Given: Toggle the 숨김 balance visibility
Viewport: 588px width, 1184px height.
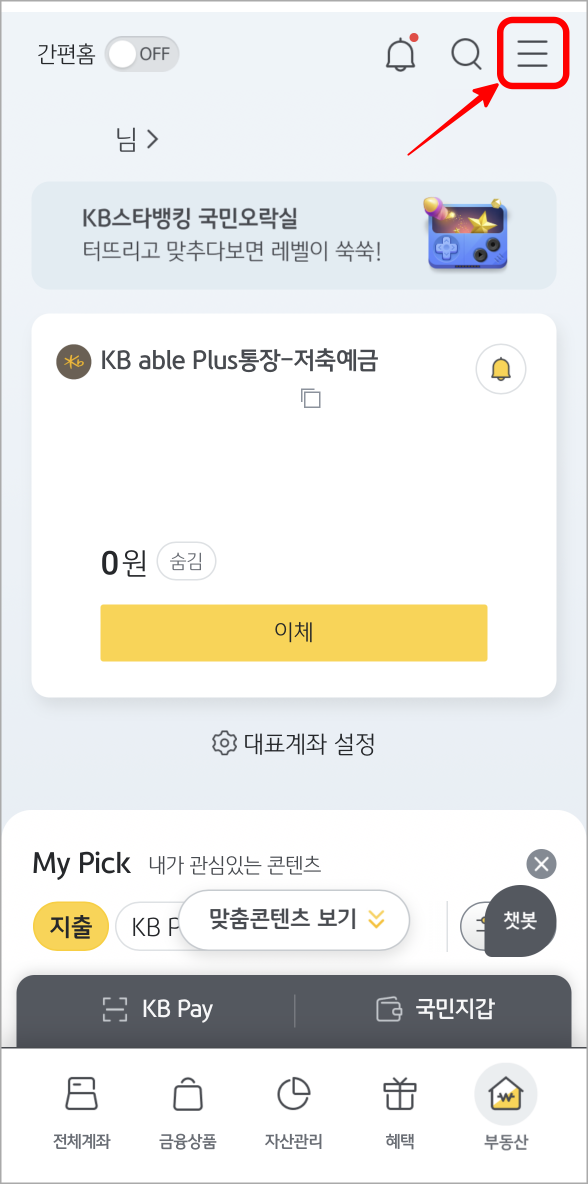Looking at the screenshot, I should pos(186,561).
